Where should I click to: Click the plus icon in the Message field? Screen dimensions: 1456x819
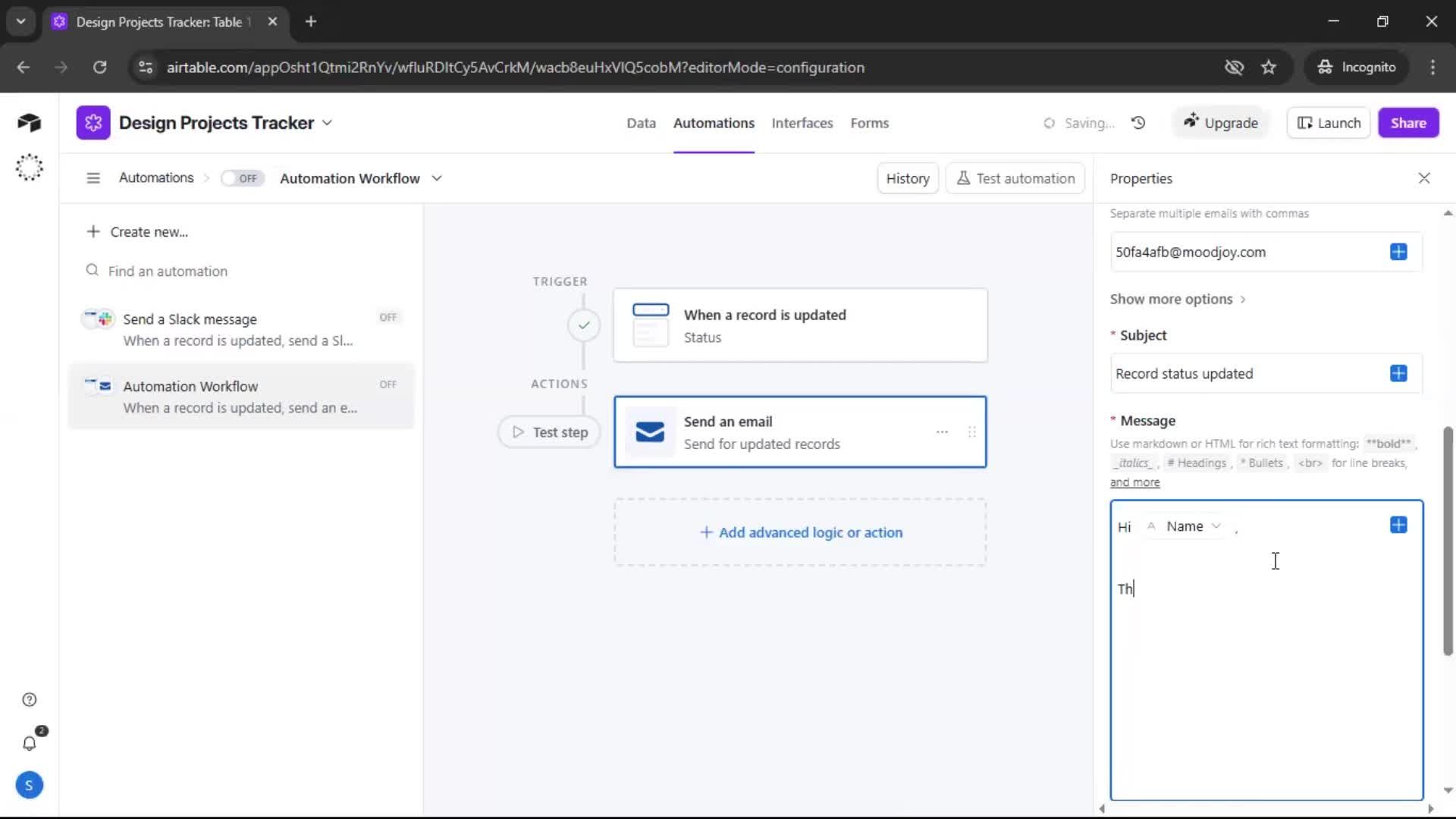click(1398, 525)
